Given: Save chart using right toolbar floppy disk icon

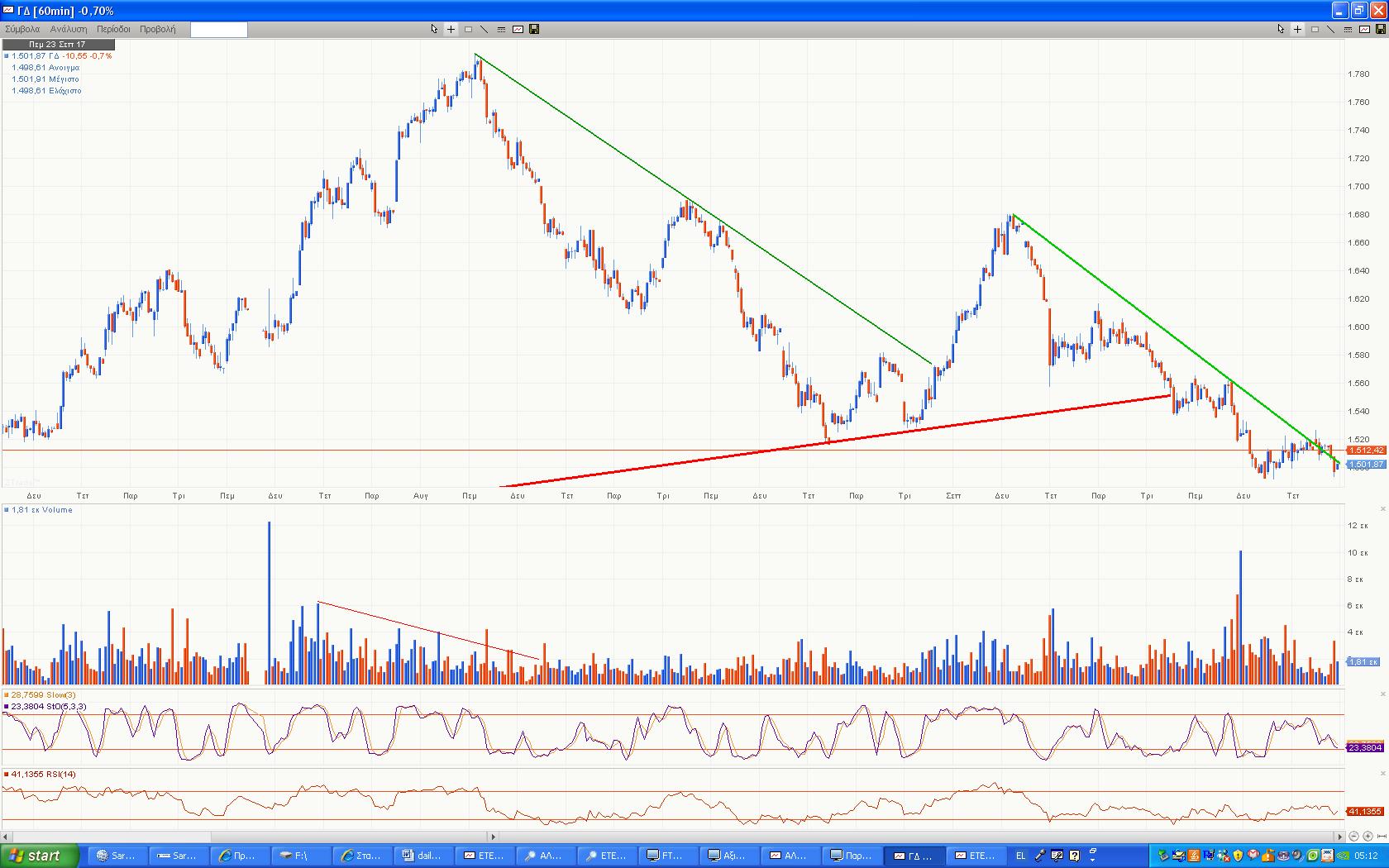Looking at the screenshot, I should pos(1380,29).
